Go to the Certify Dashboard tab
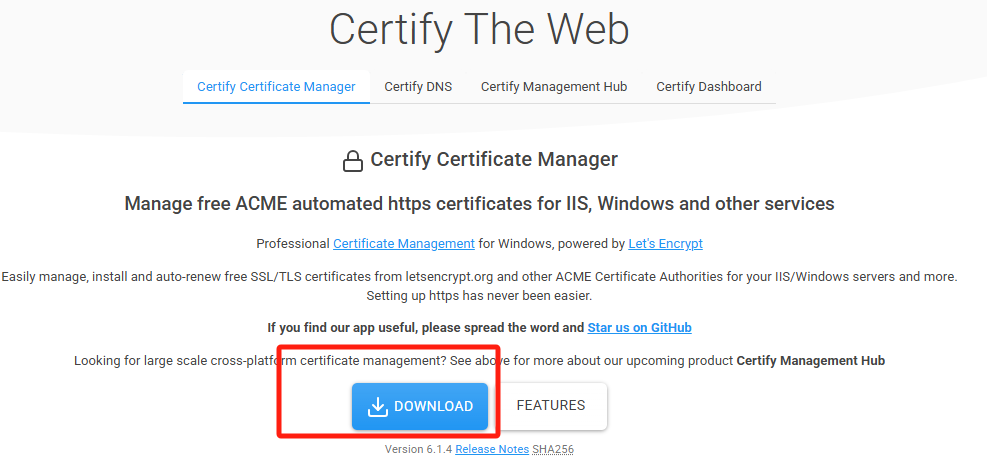This screenshot has height=460, width=987. coord(708,87)
